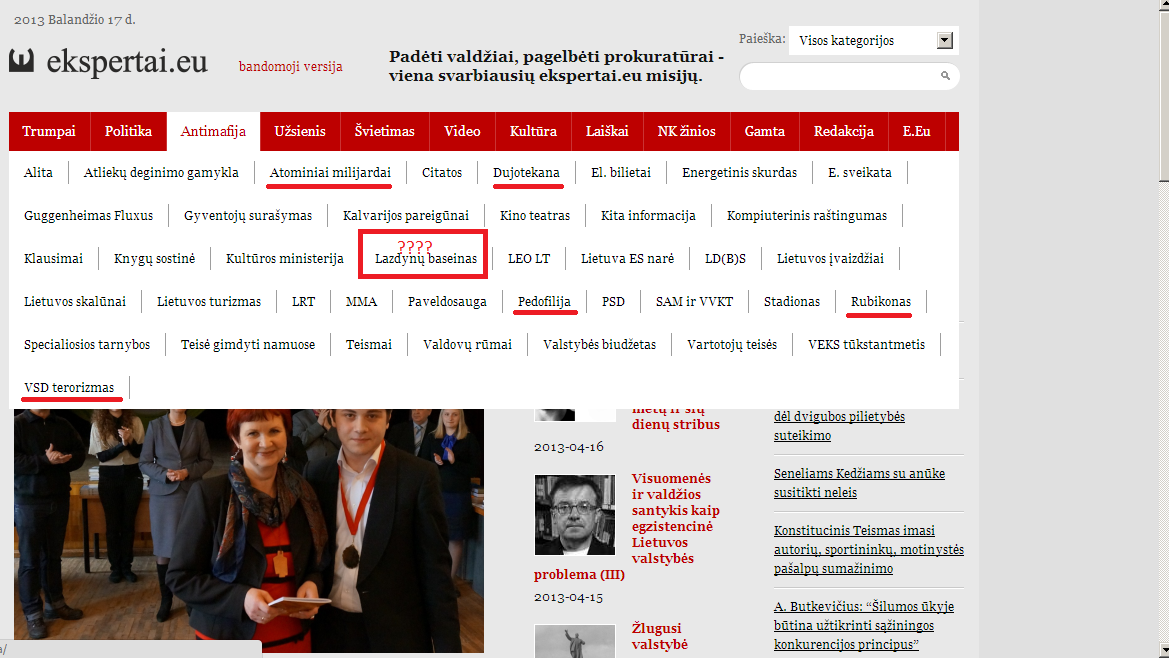Open the LRT subcategory

tap(303, 302)
